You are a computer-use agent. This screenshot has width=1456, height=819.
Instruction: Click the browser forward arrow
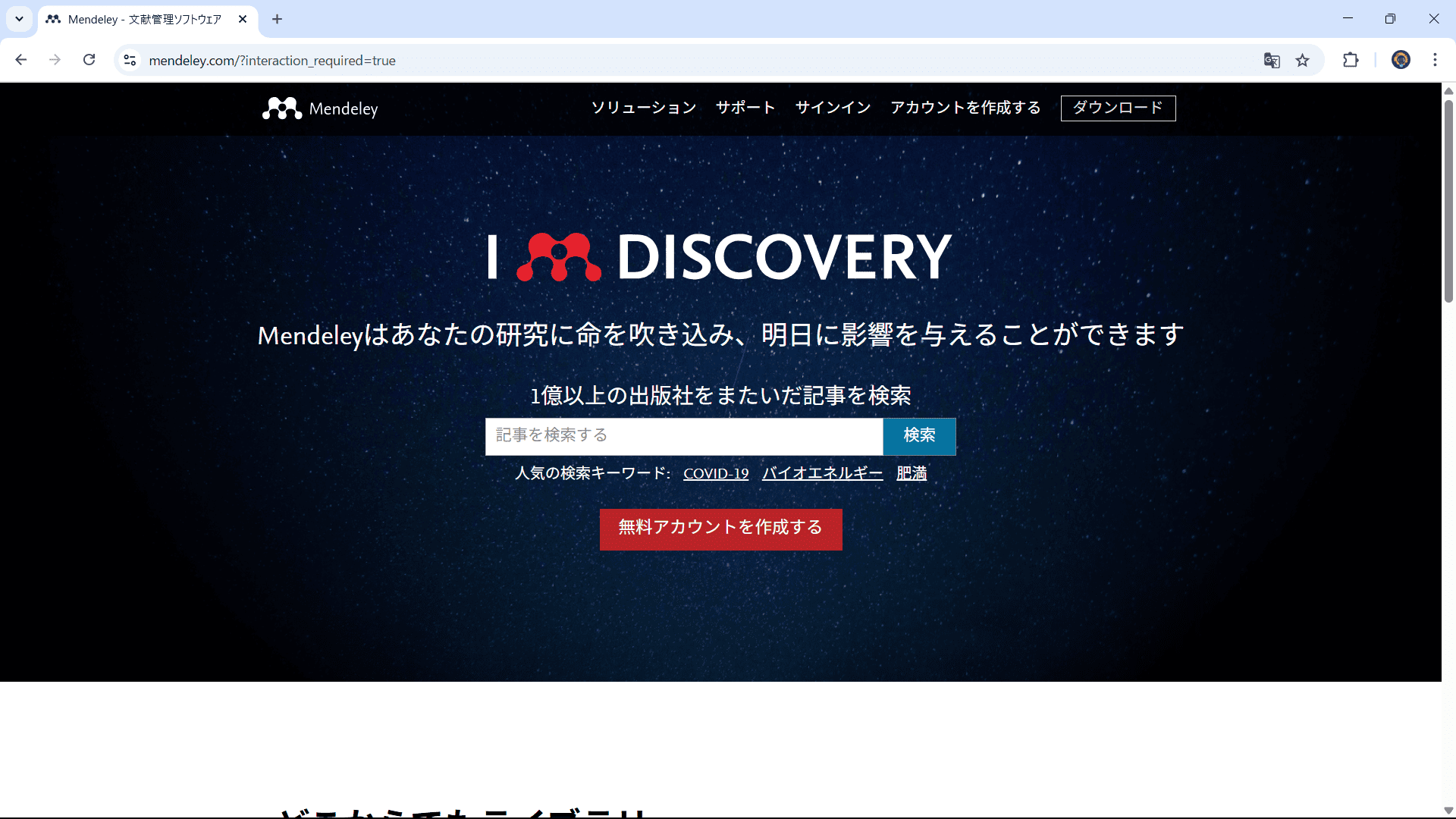[x=55, y=60]
